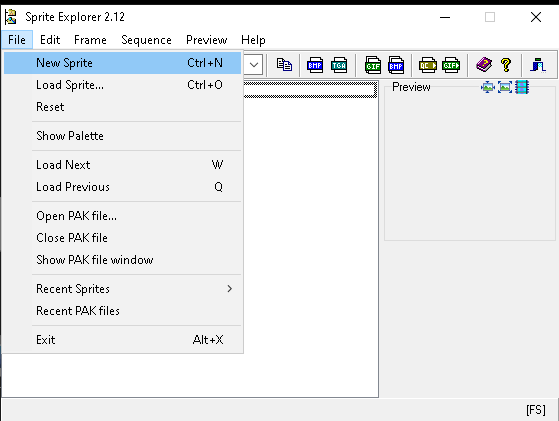Click the animated GIF export icon
The image size is (559, 421).
tap(451, 65)
